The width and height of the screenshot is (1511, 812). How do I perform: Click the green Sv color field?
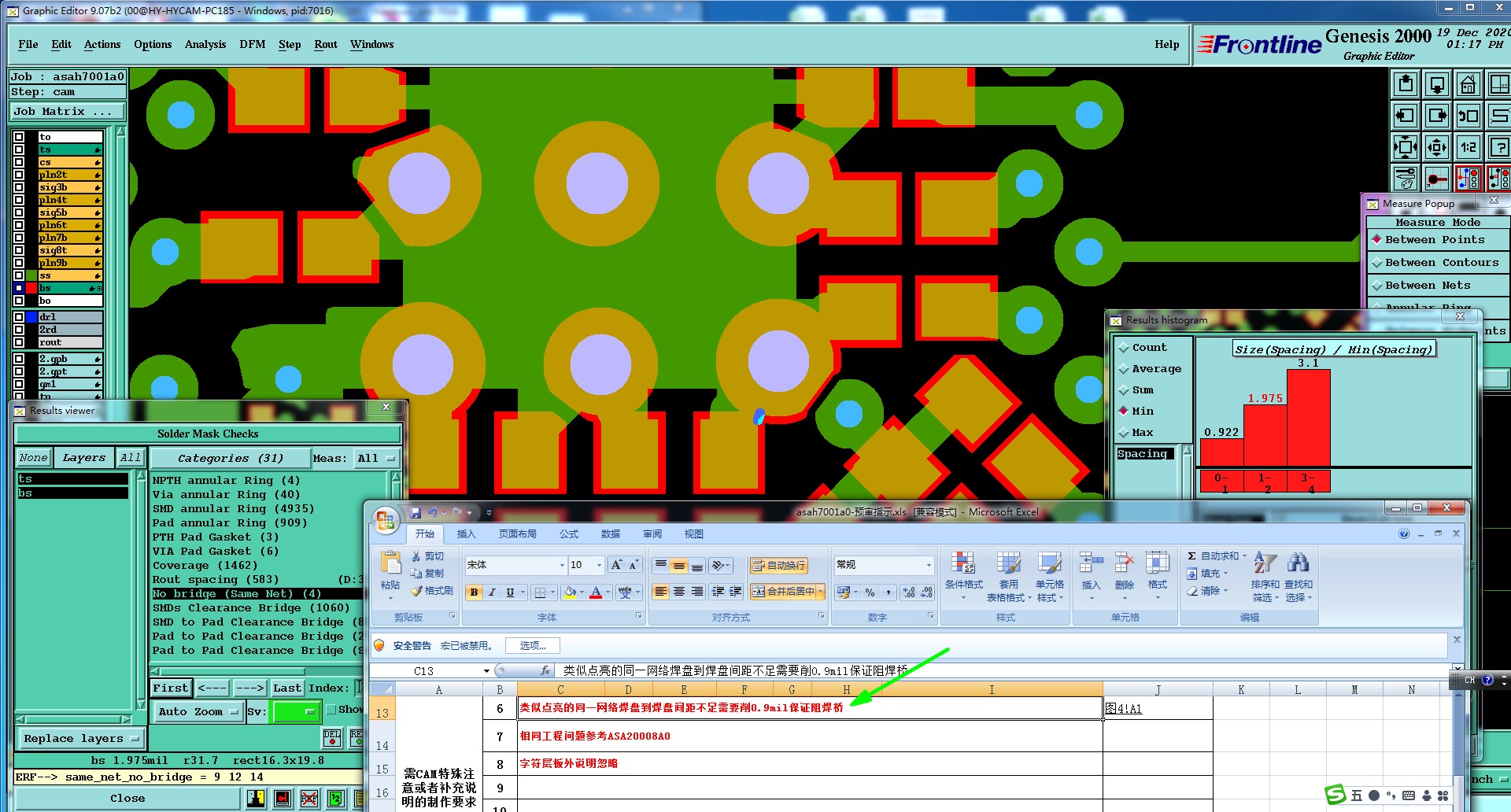(x=294, y=712)
